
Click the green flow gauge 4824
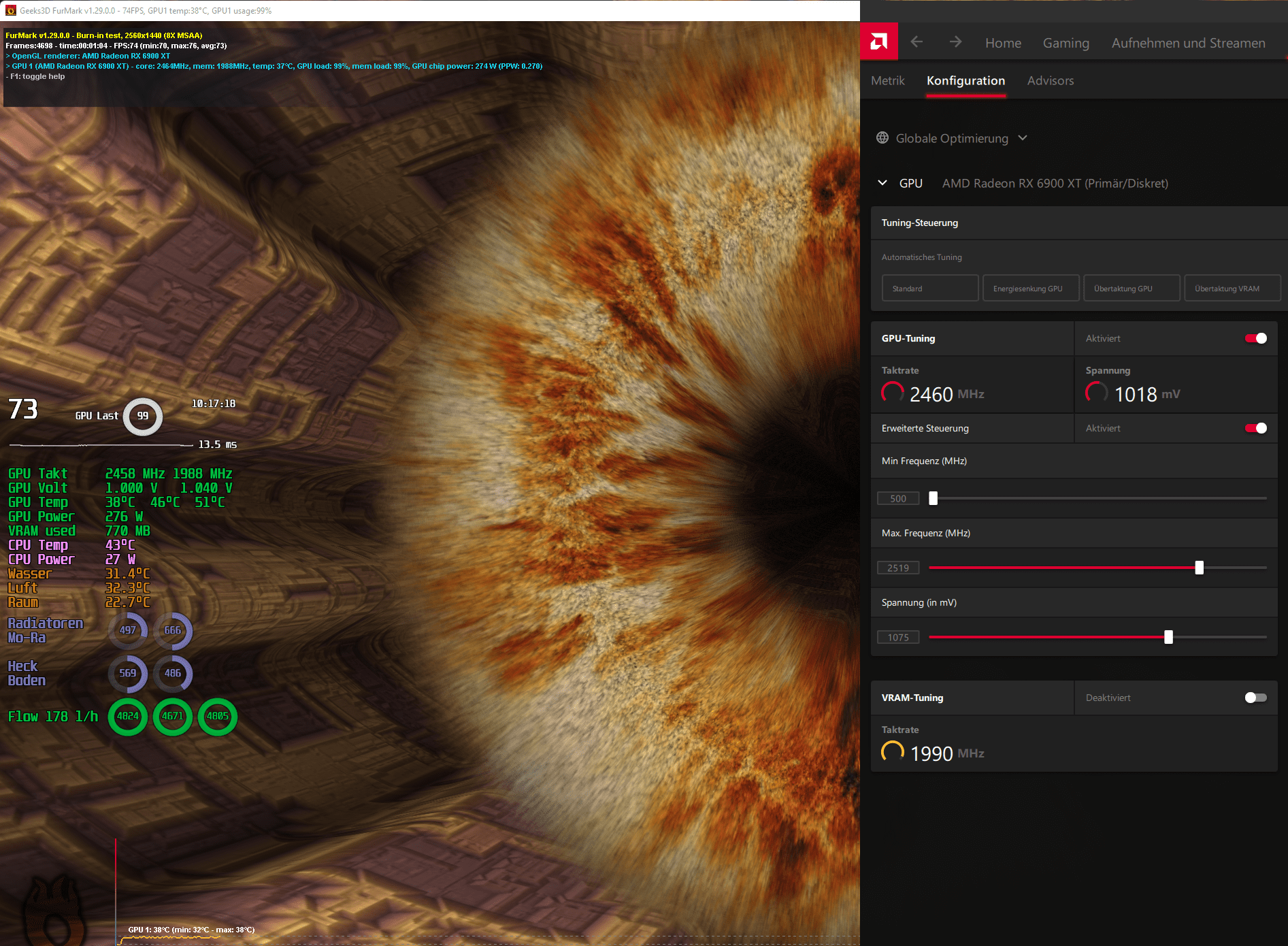click(128, 716)
